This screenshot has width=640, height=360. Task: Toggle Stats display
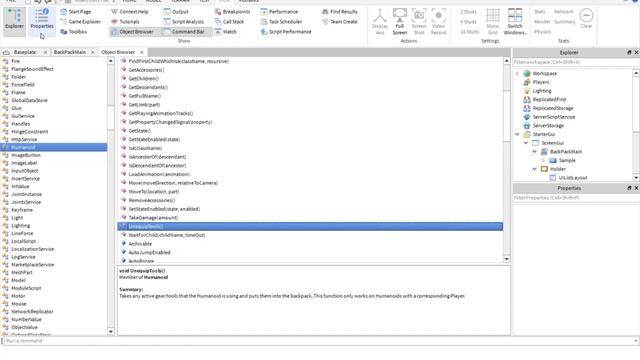(540, 12)
